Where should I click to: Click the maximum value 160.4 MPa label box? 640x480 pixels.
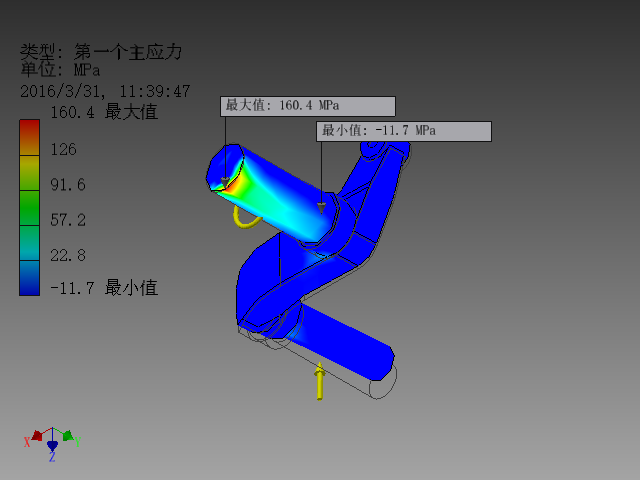(x=308, y=106)
